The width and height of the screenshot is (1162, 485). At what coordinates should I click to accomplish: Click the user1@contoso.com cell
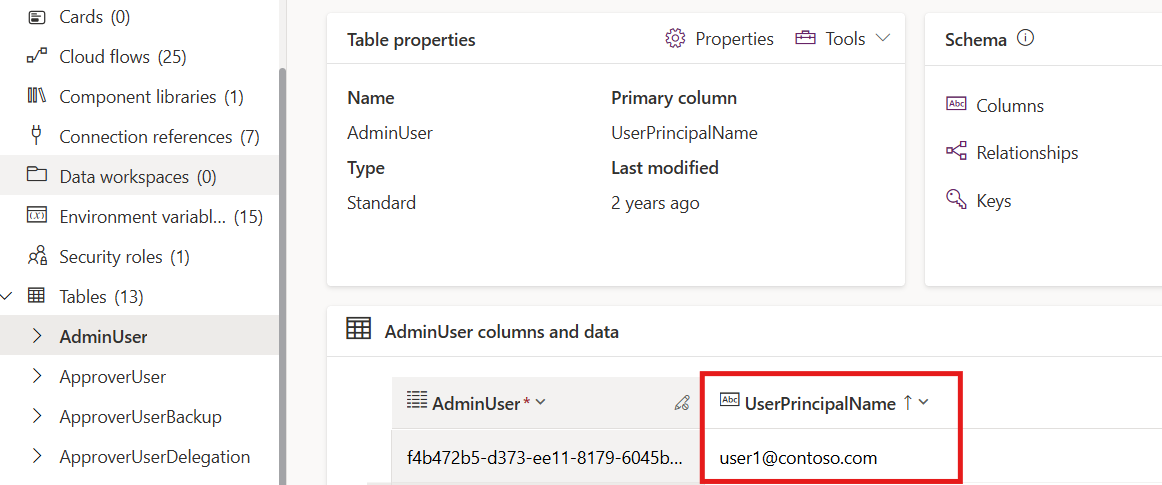798,458
